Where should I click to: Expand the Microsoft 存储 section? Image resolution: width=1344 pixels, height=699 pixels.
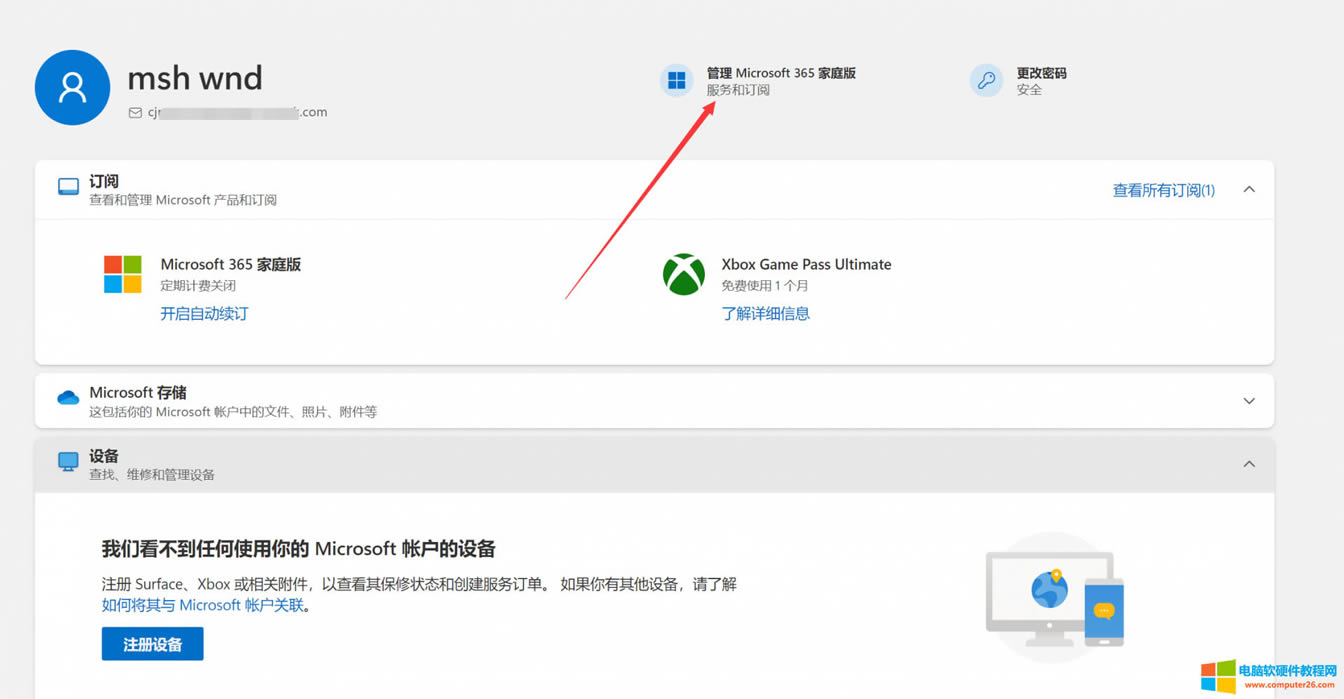[x=1249, y=400]
